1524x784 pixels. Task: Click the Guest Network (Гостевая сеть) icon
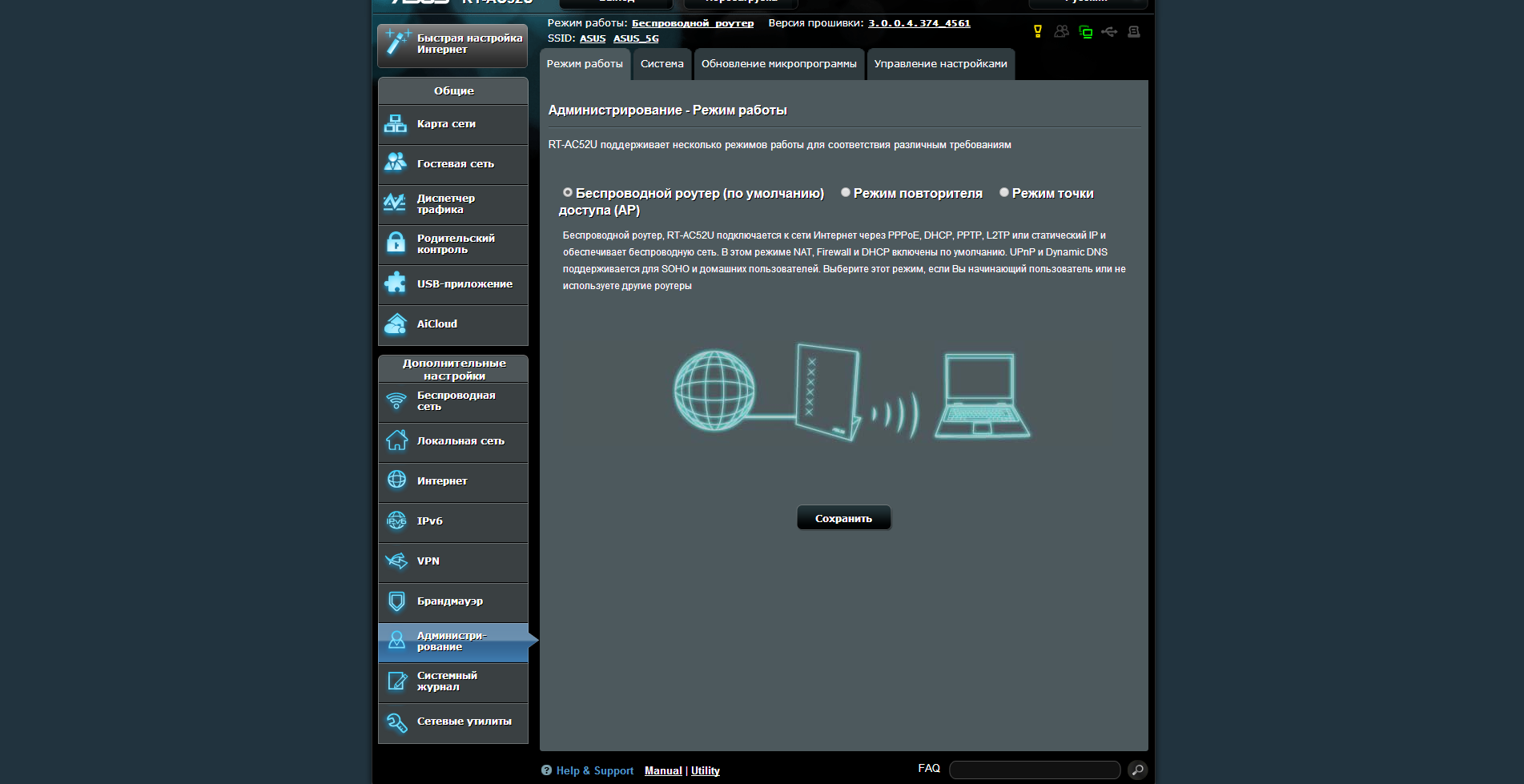coord(396,163)
